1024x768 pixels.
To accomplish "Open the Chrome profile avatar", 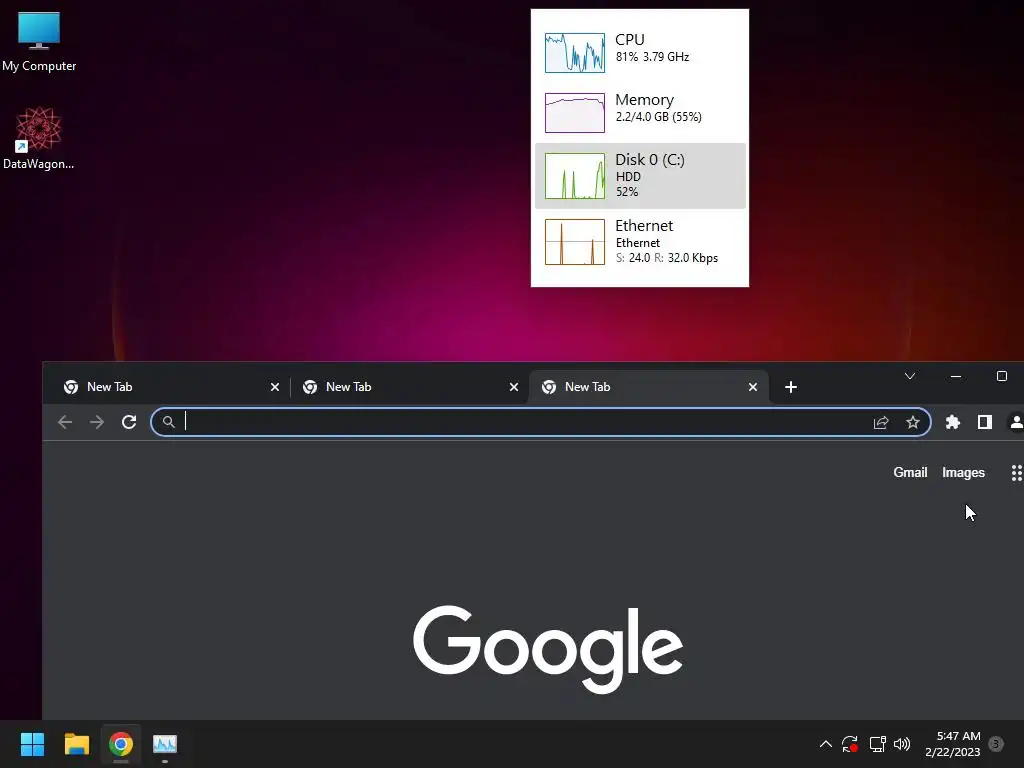I will pos(1016,422).
